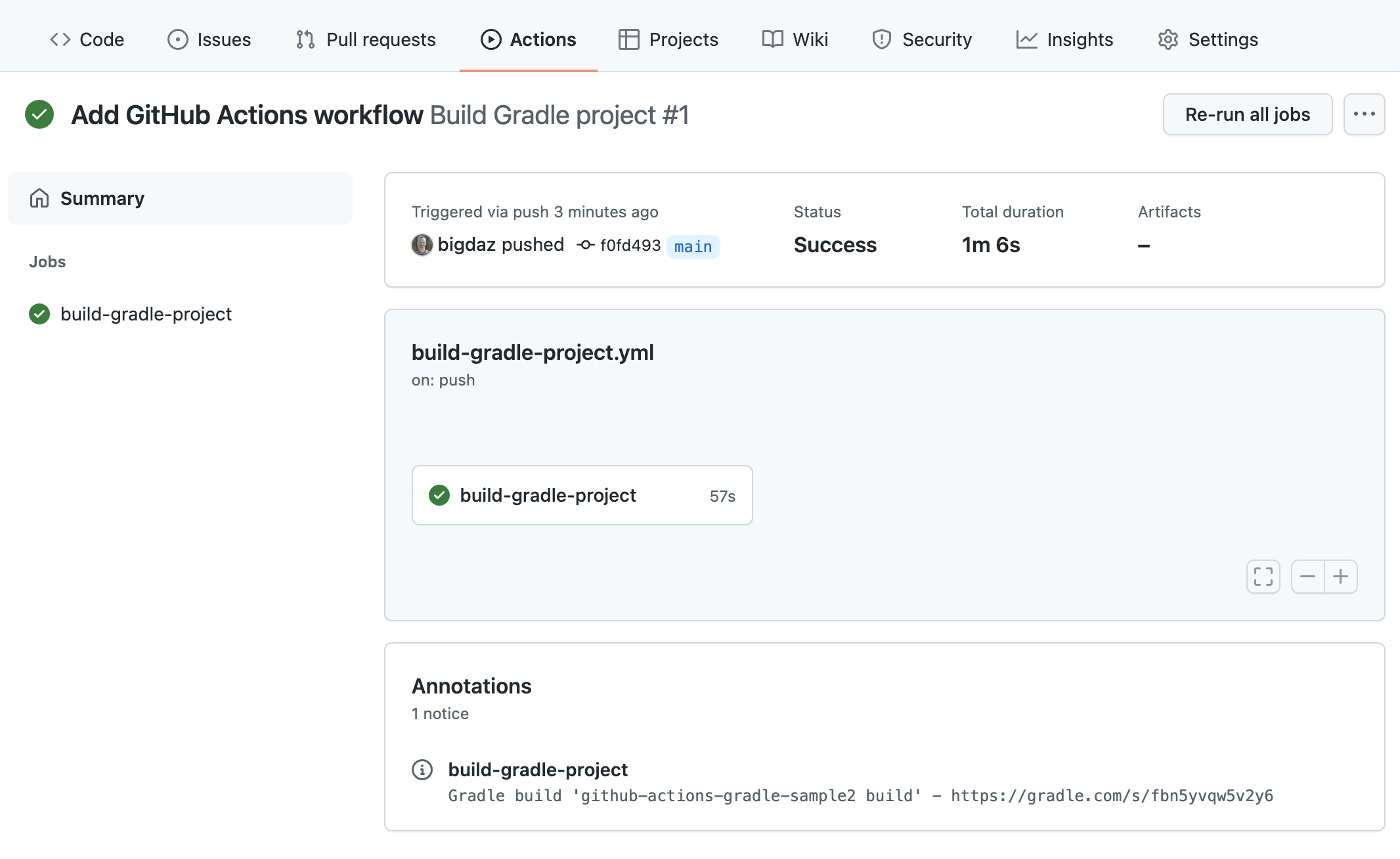Screen dimensions: 1400x859
Task: Select build-gradle-project job in the sidebar
Action: (x=146, y=314)
